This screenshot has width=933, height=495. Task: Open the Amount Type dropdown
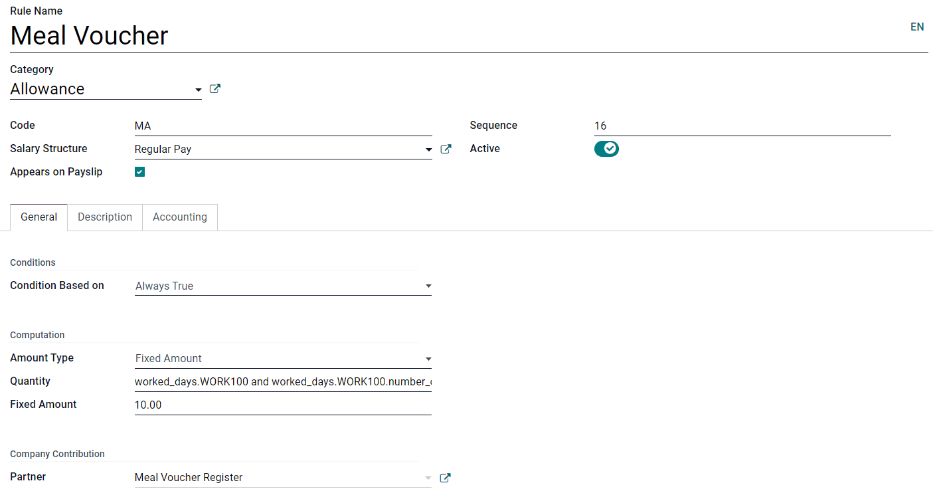428,359
